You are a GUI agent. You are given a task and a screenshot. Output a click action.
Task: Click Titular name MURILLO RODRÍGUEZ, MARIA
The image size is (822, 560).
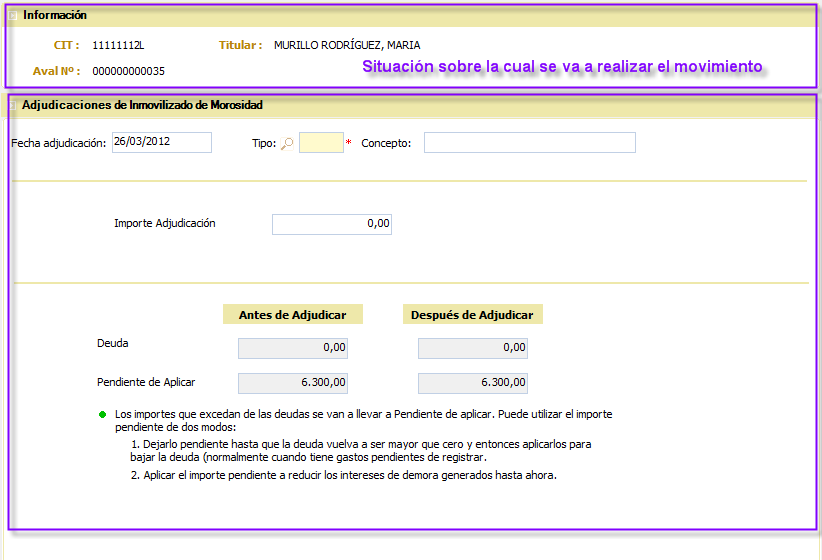347,45
